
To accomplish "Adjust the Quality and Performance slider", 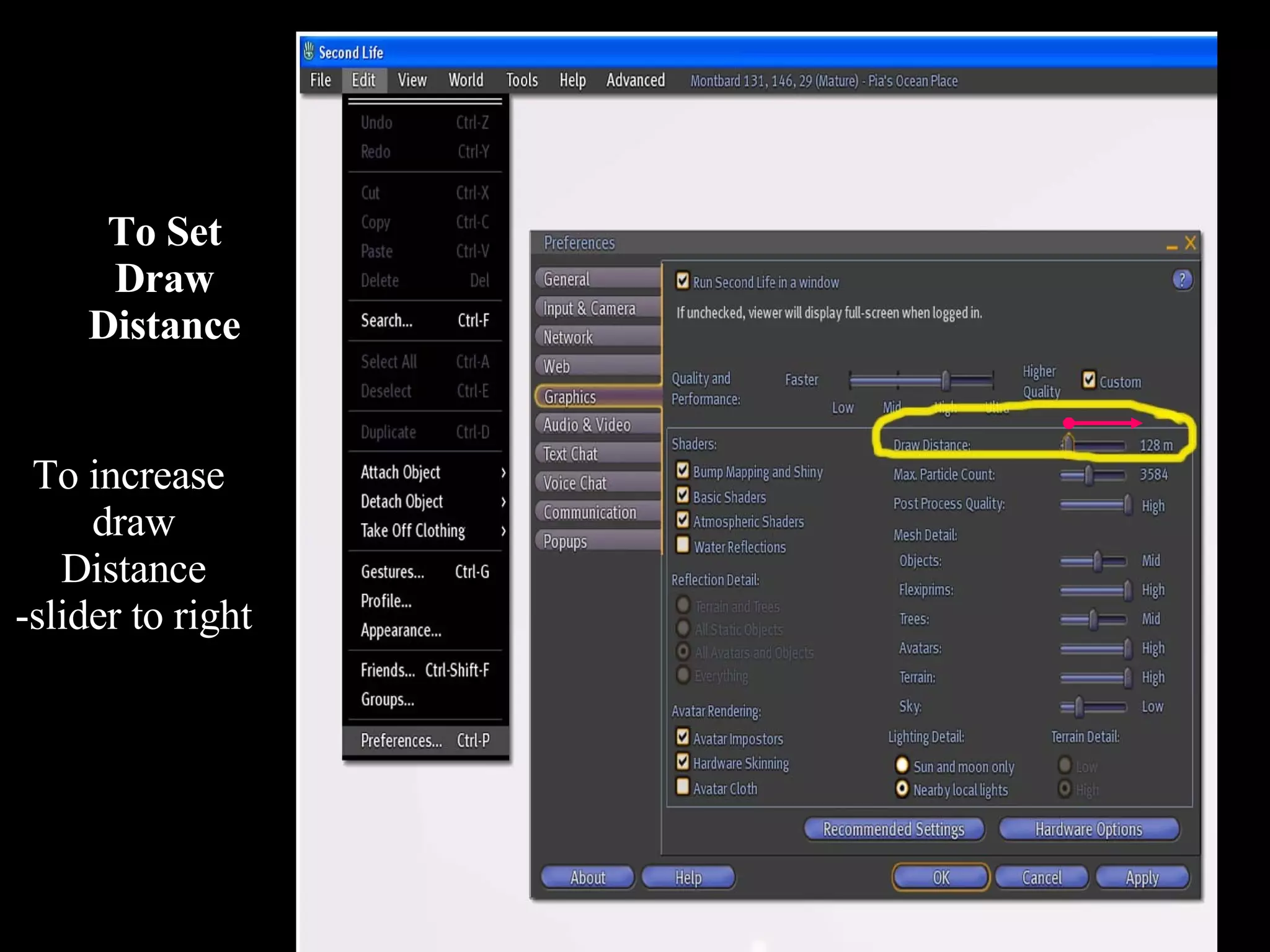I will click(921, 380).
